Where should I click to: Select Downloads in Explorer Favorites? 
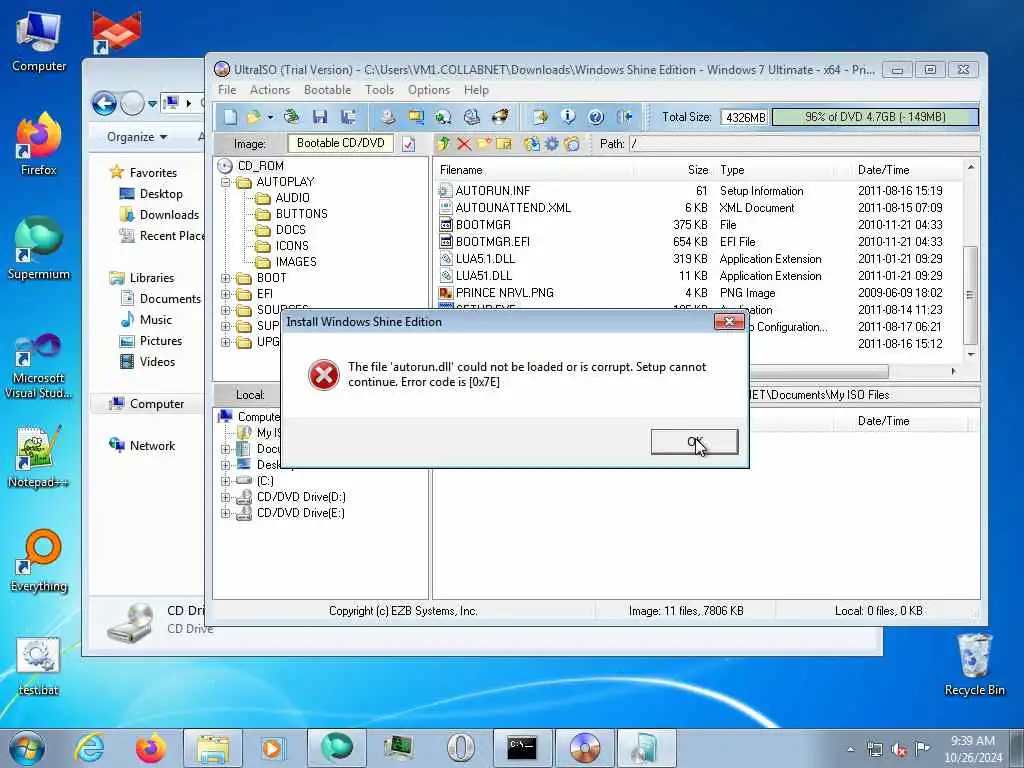(x=168, y=215)
